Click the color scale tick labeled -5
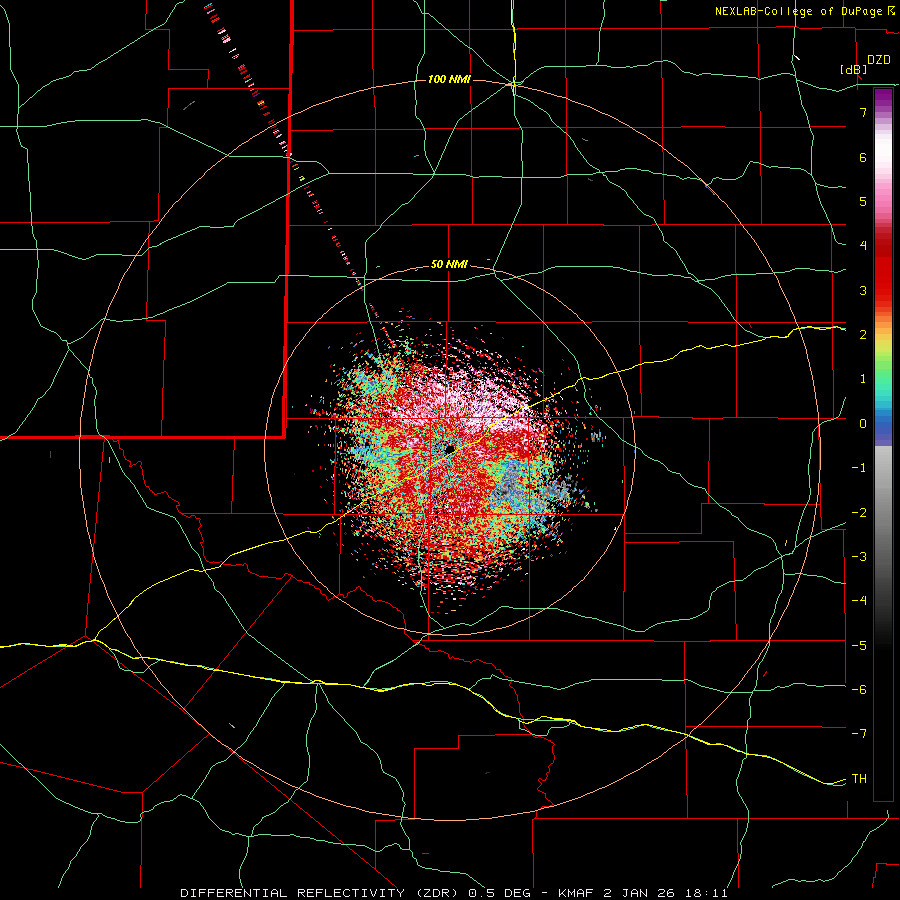 coord(859,646)
